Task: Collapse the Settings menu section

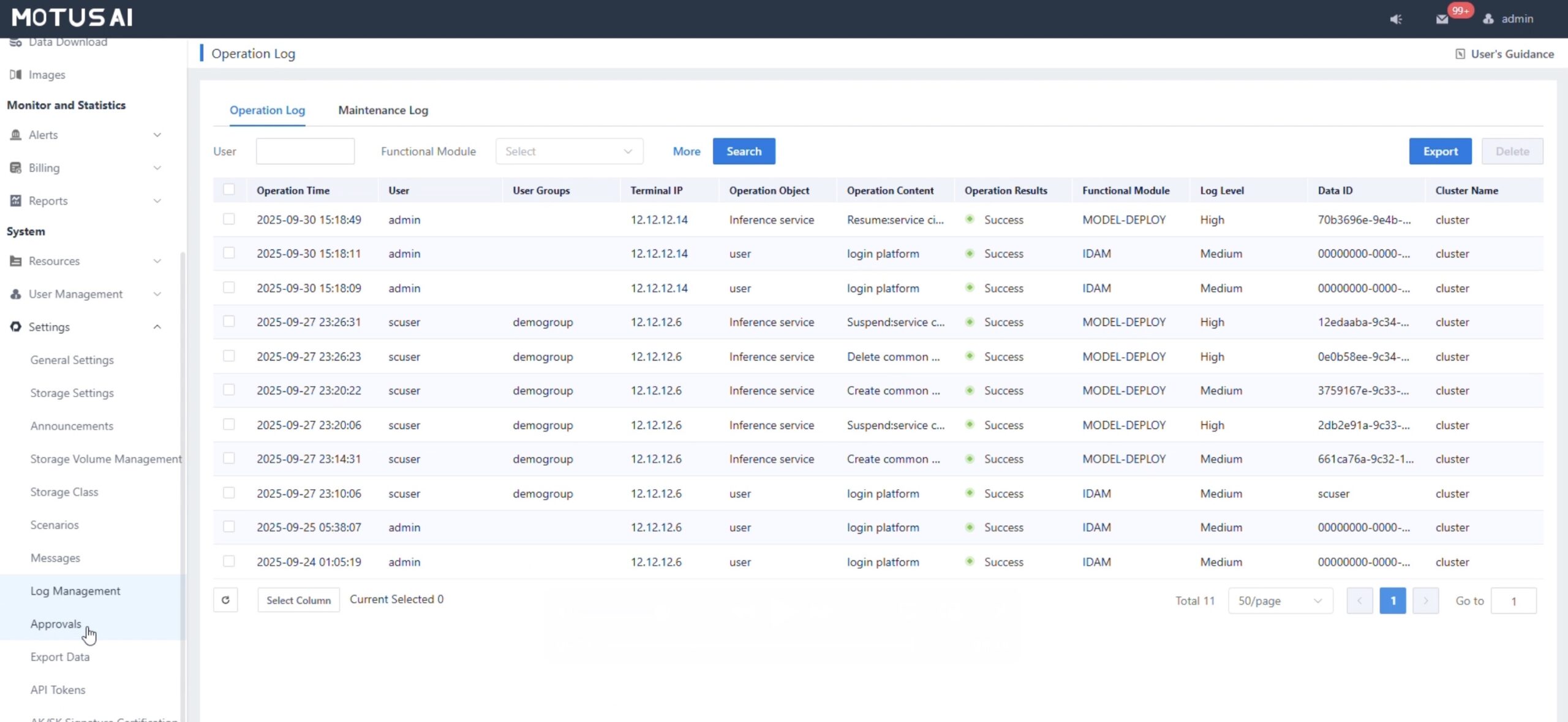Action: pos(157,327)
